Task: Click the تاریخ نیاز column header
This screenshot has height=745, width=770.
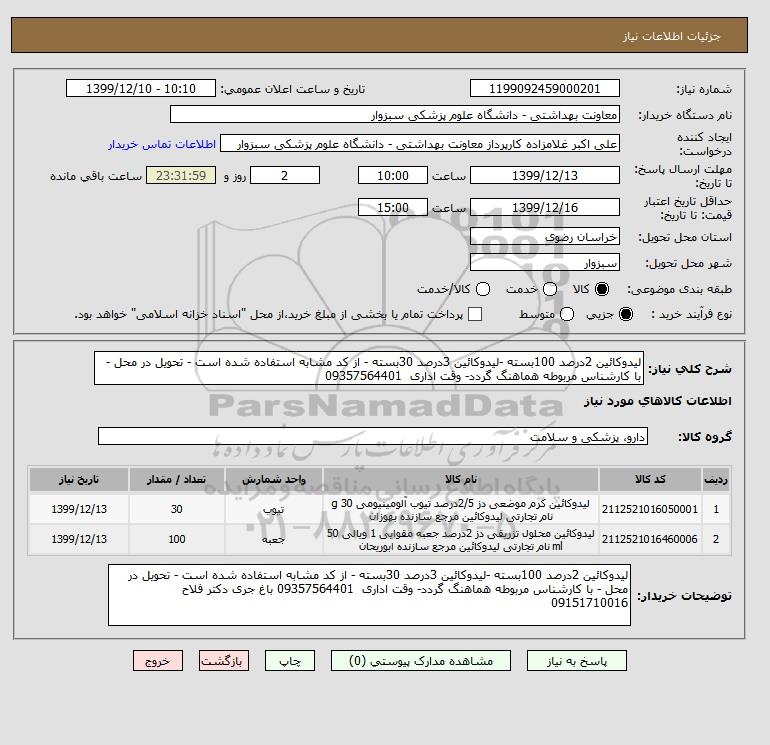Action: pos(79,479)
